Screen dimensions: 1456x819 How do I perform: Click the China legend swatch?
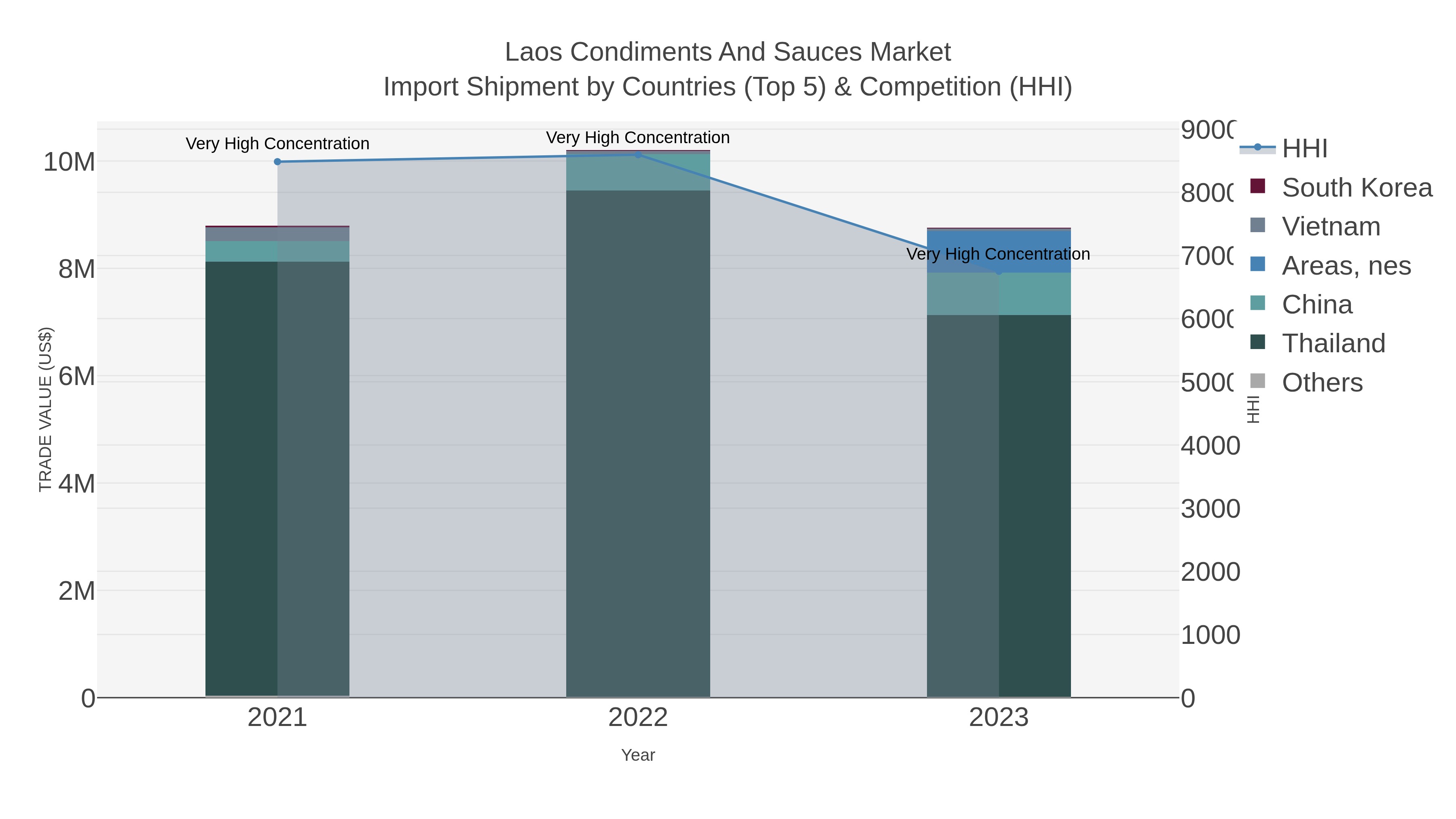1257,303
